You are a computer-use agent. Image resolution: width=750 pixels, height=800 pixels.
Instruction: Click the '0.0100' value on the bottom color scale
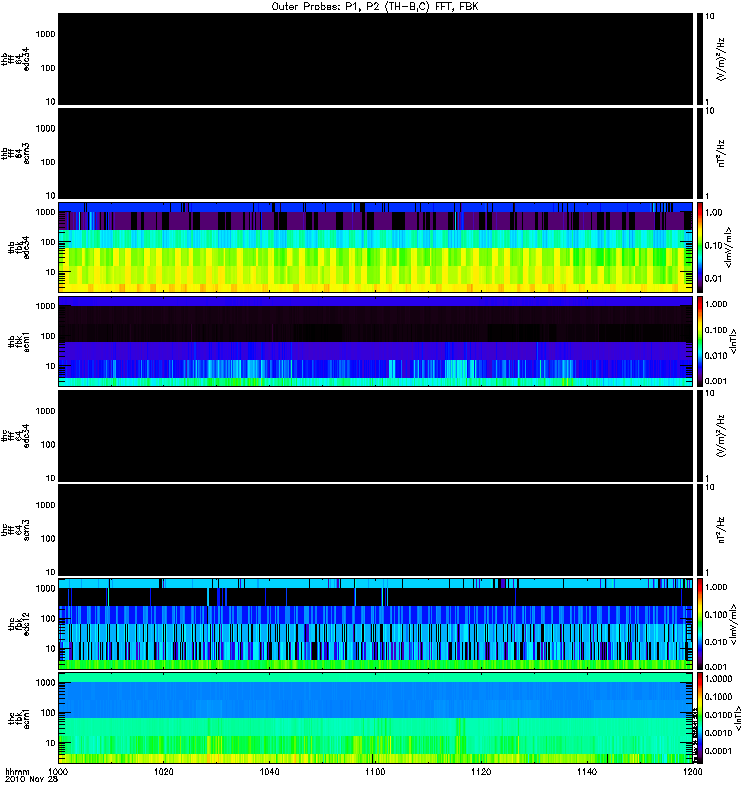pos(718,715)
